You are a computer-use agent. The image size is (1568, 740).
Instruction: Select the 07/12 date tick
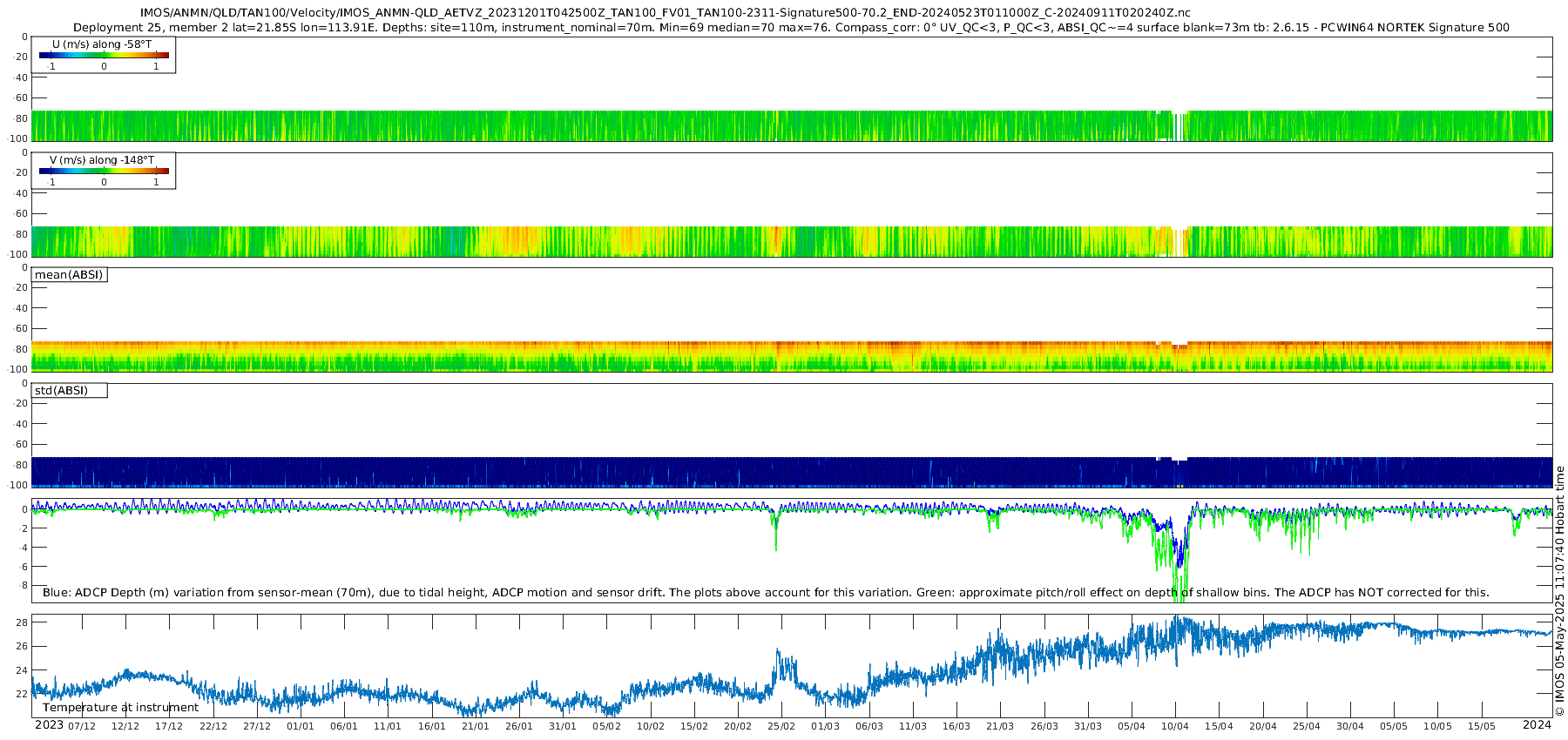coord(82,726)
